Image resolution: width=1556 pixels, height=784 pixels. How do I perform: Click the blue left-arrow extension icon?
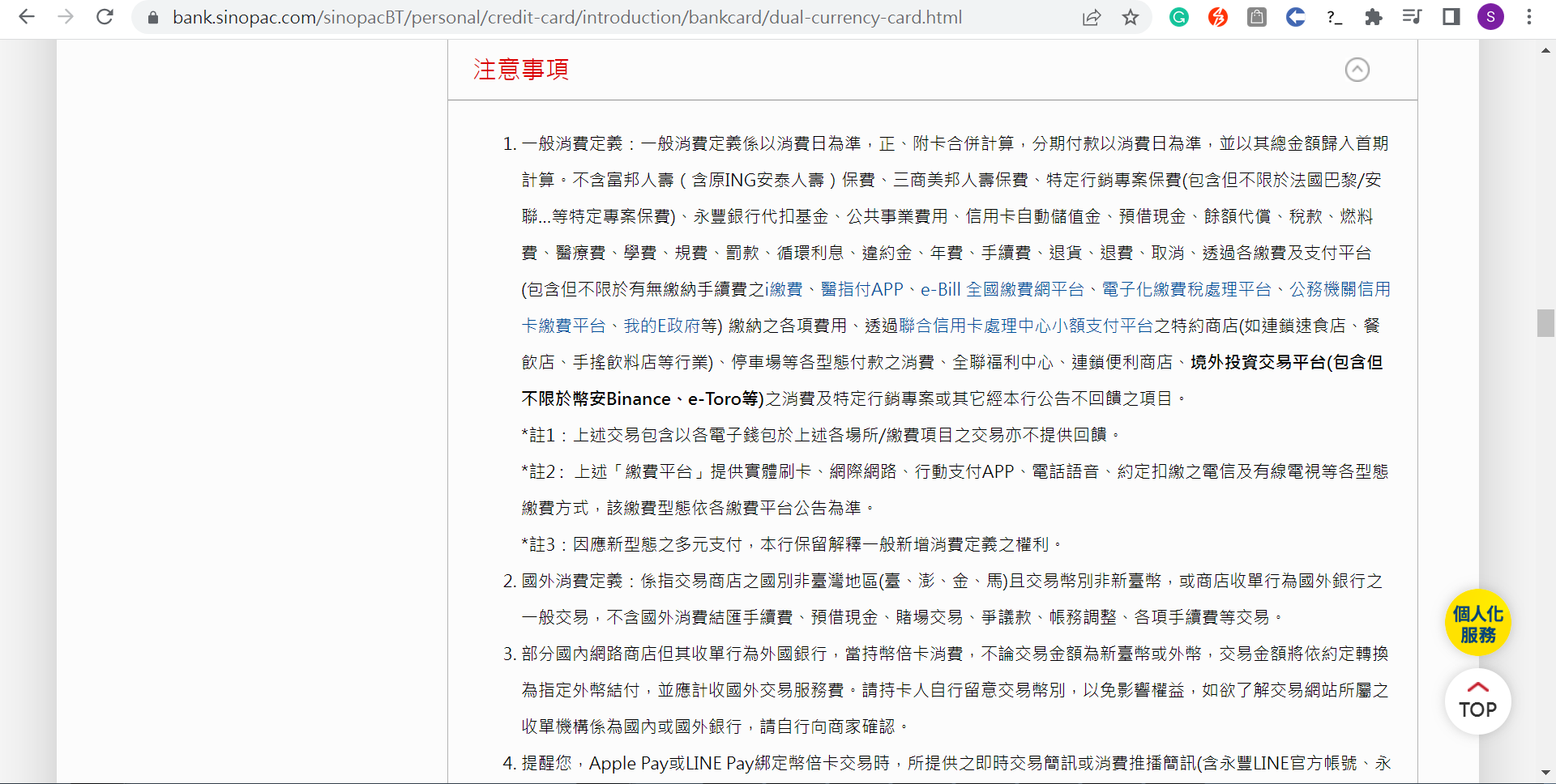[x=1295, y=17]
